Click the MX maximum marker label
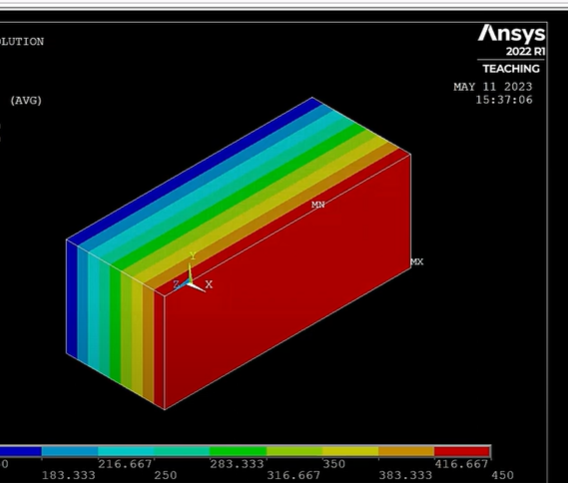Image resolution: width=568 pixels, height=483 pixels. [x=417, y=262]
